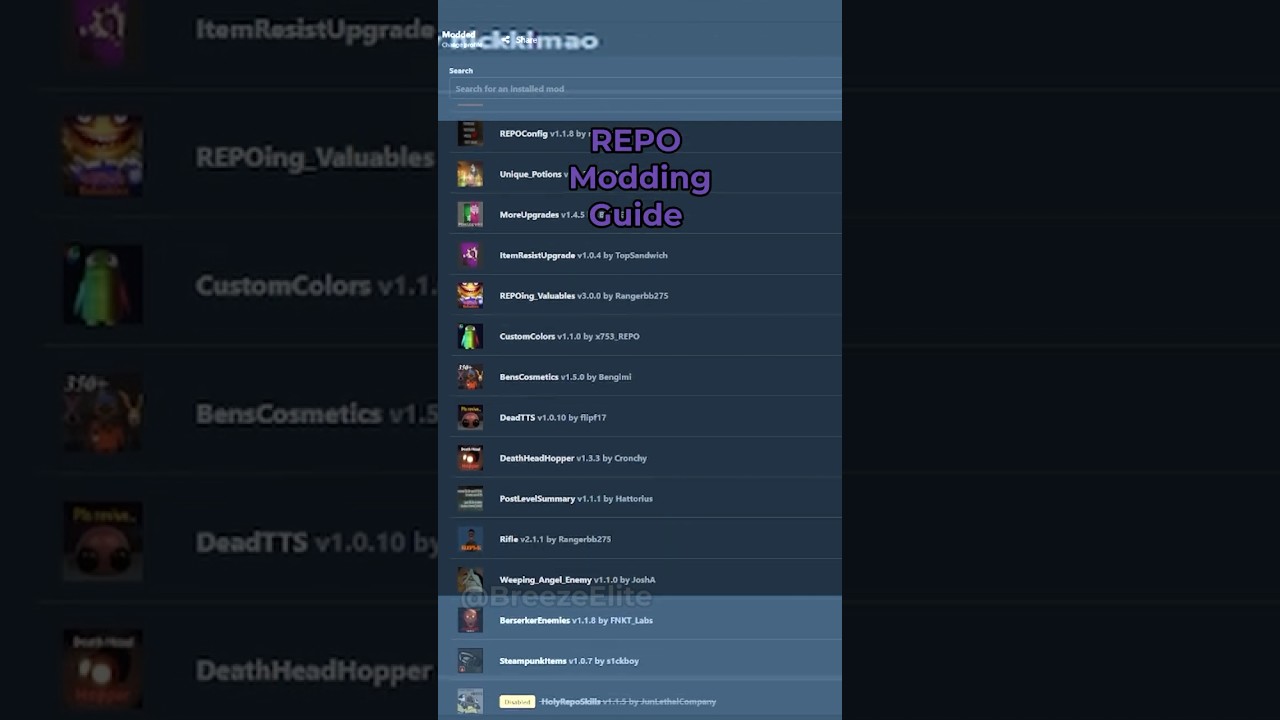Click the Share profile text
Viewport: 1280px width, 720px height.
[x=526, y=40]
